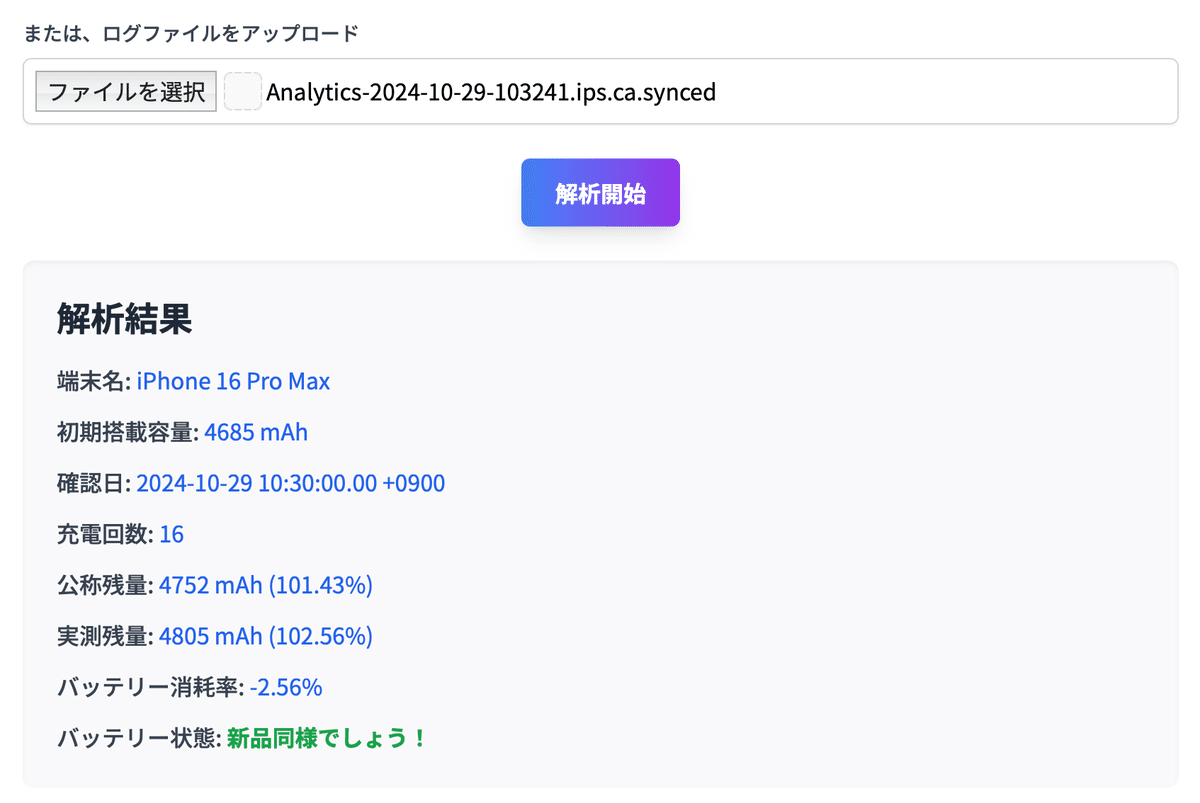1200x803 pixels.
Task: Select initial capacity value 4685 mAh
Action: point(256,432)
